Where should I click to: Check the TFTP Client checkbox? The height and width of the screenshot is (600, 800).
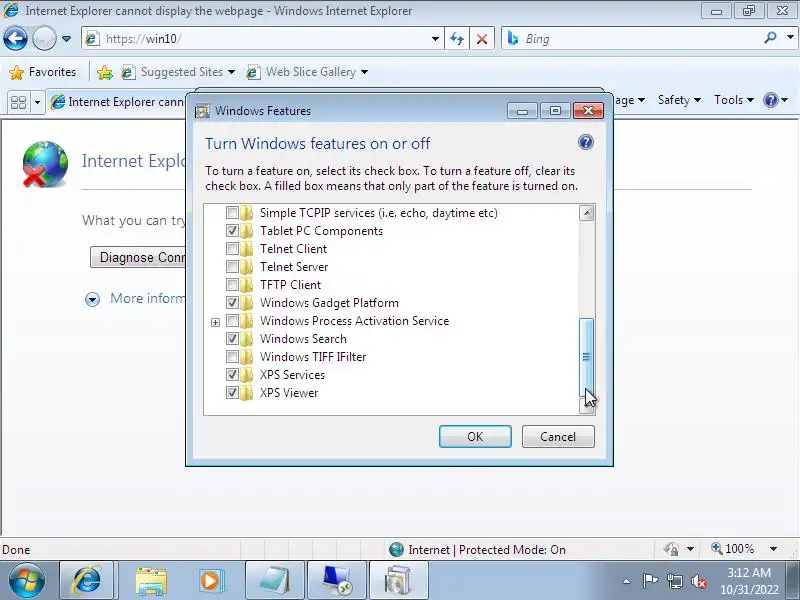click(232, 284)
